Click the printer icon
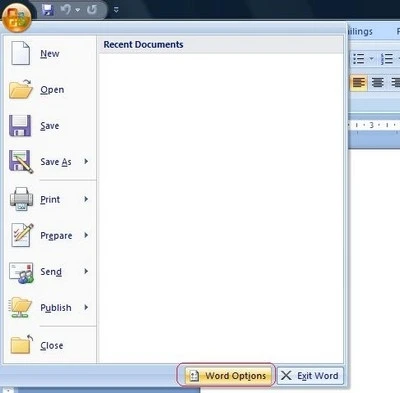This screenshot has width=400, height=393. coord(21,199)
